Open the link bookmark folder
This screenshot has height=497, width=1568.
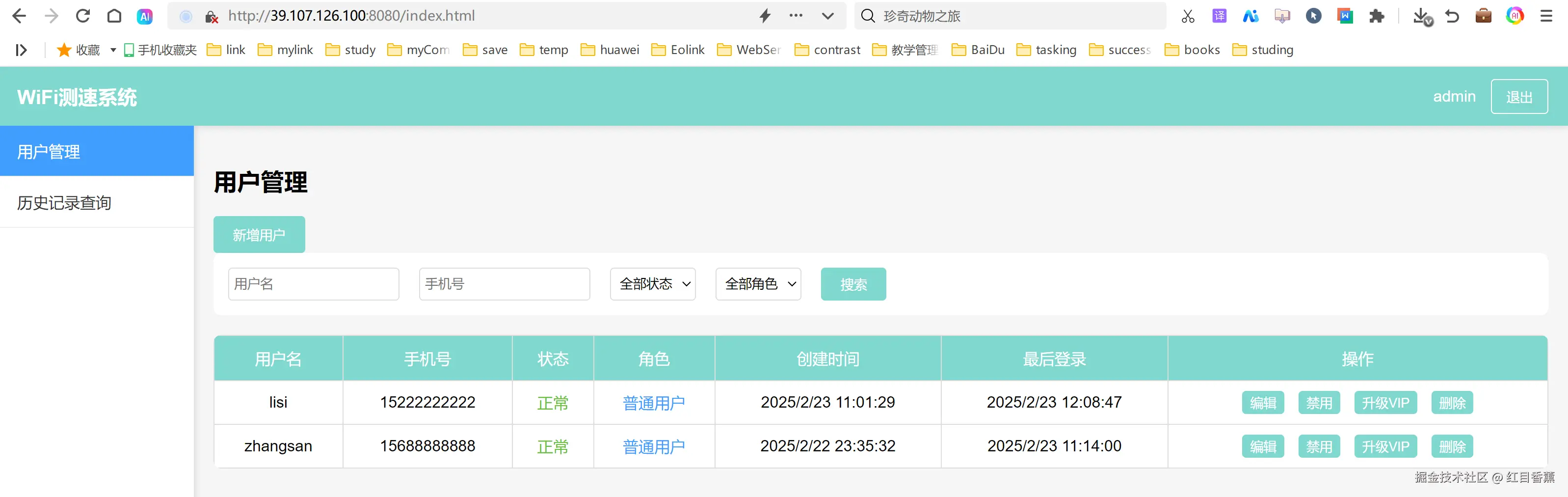coord(226,50)
